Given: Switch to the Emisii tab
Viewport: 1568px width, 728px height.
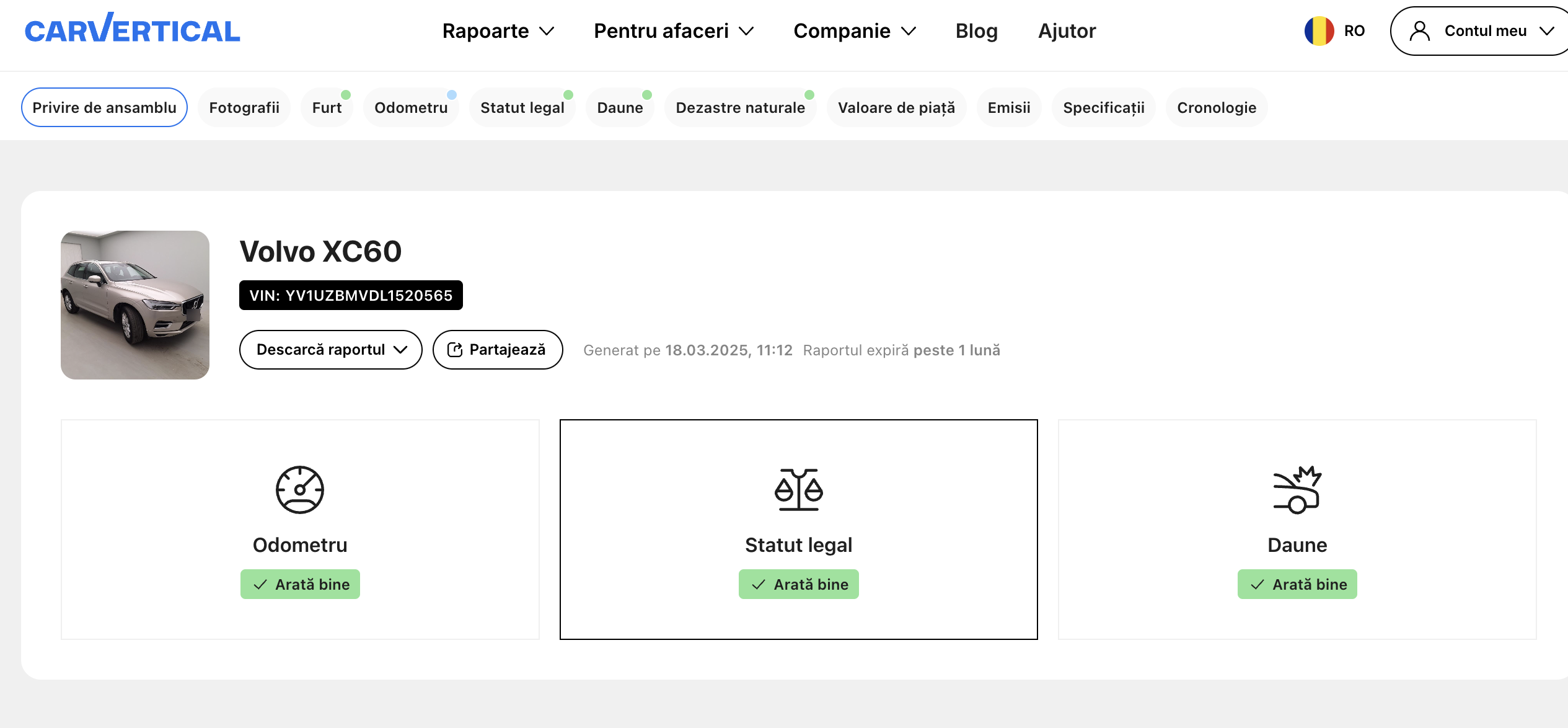Looking at the screenshot, I should [x=1009, y=107].
